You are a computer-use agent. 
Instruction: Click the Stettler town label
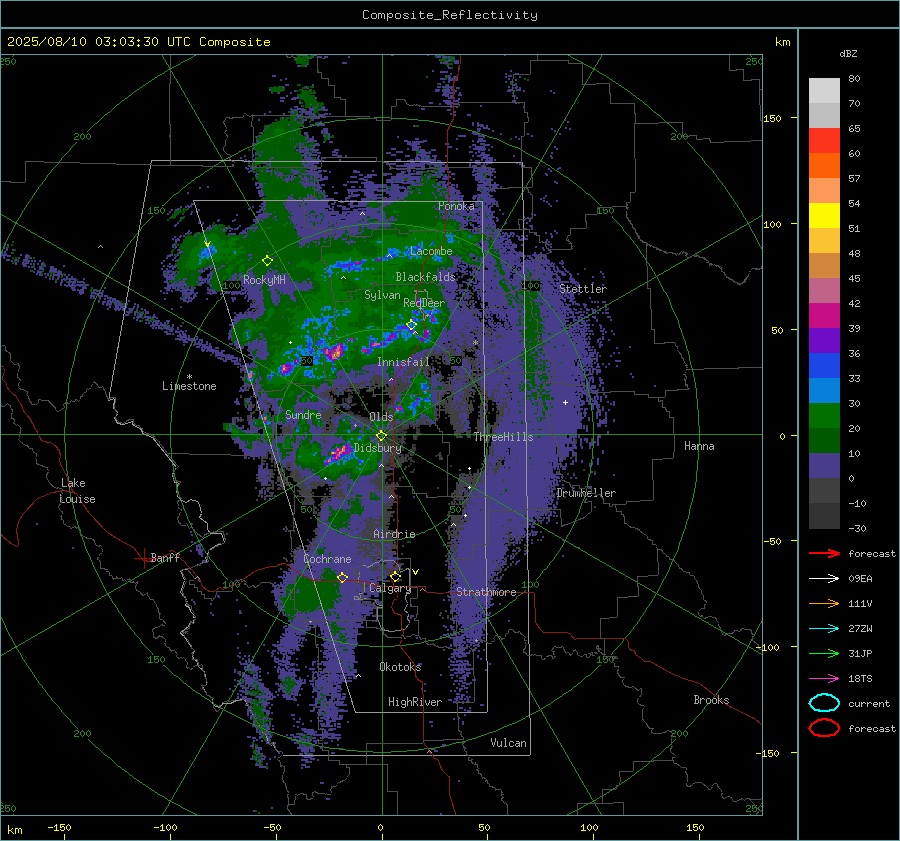pos(583,289)
